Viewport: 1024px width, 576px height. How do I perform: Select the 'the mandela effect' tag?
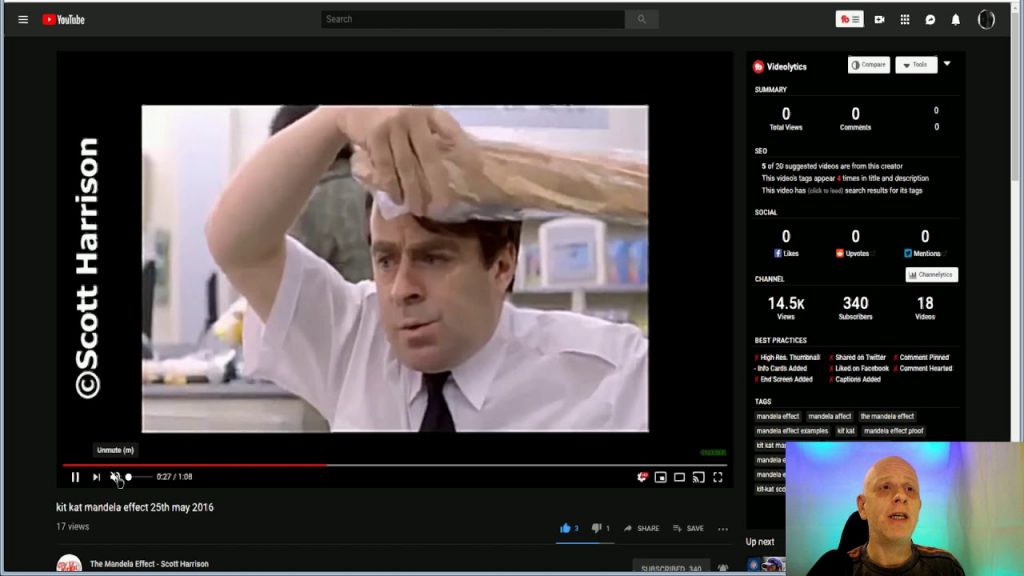[x=887, y=416]
